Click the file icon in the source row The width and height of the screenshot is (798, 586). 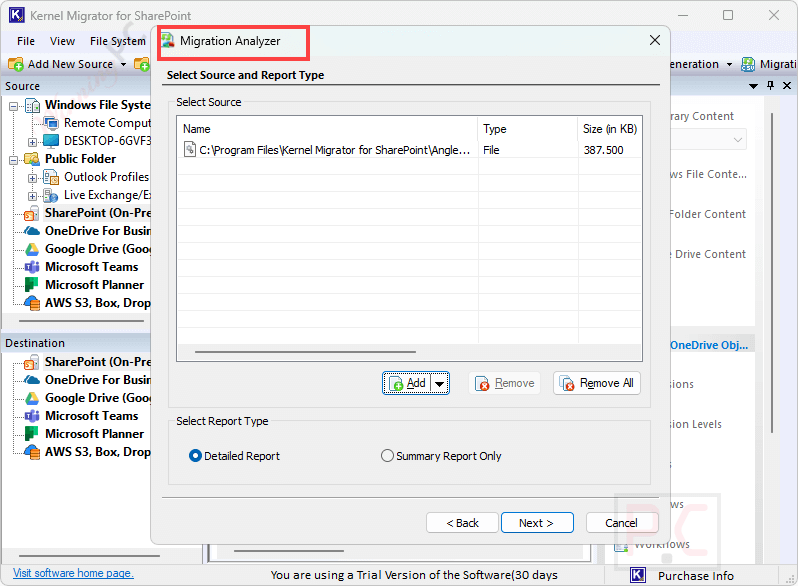click(190, 150)
